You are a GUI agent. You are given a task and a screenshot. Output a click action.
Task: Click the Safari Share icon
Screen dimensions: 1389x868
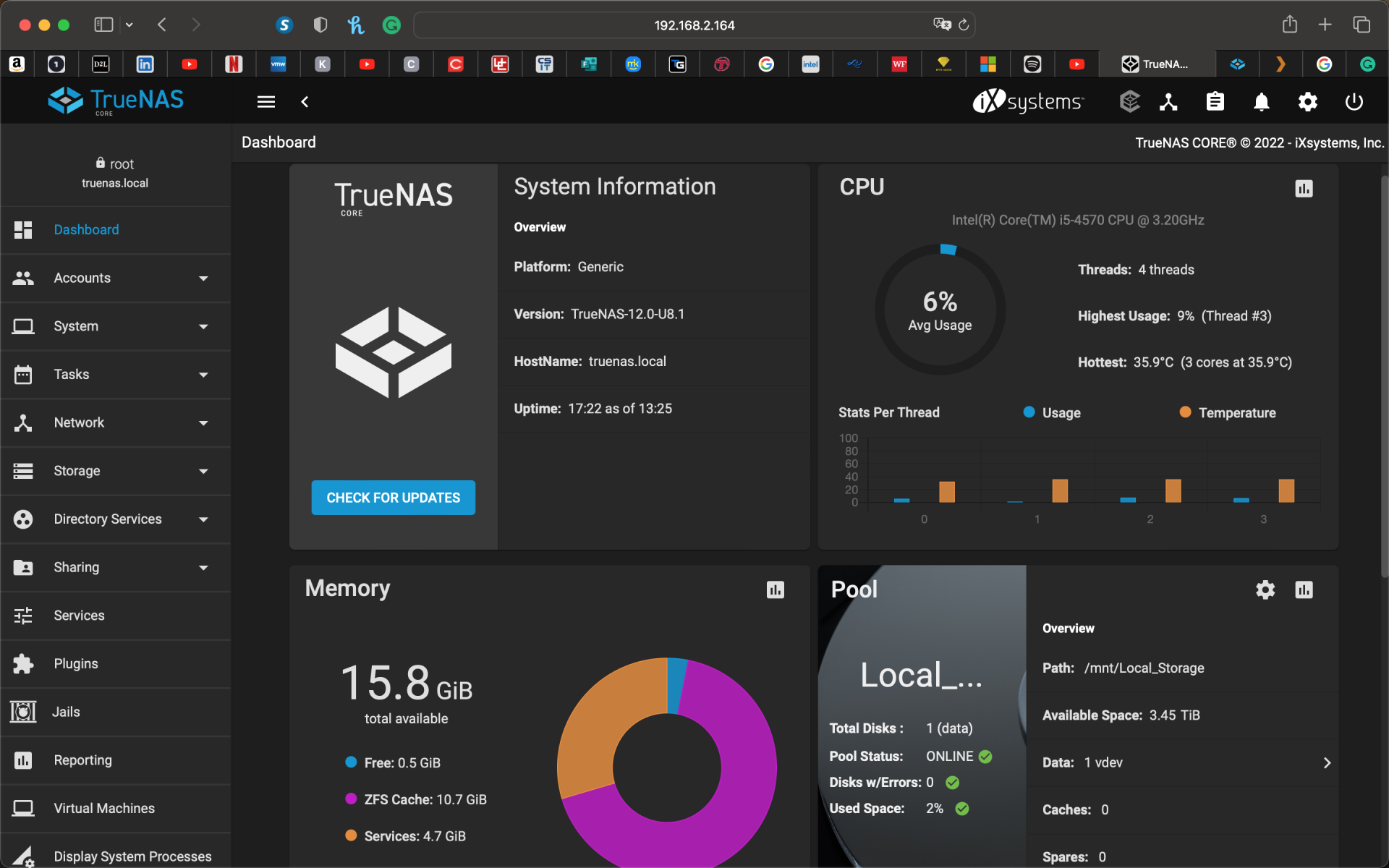pos(1290,25)
